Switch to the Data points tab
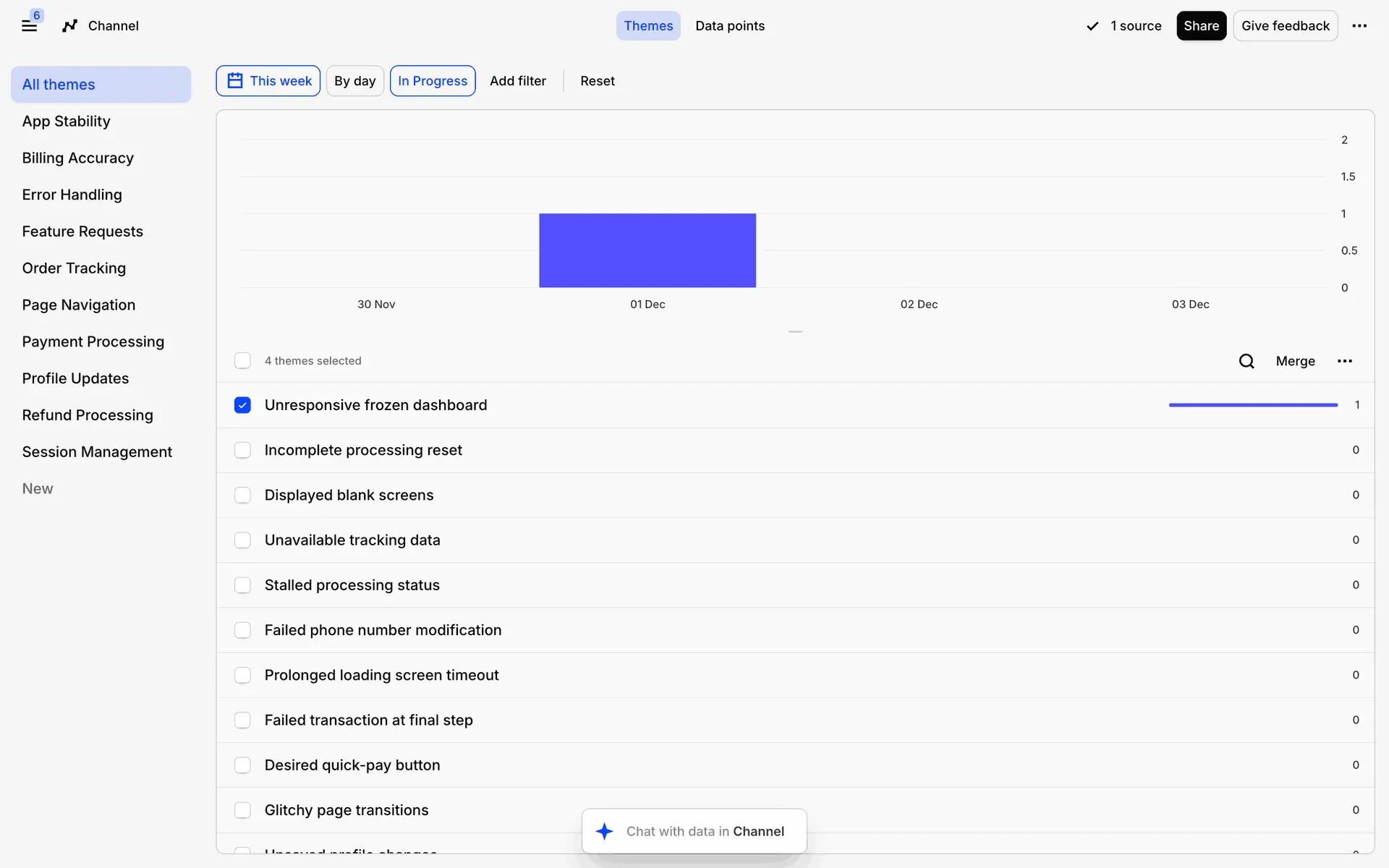1389x868 pixels. coord(729,26)
